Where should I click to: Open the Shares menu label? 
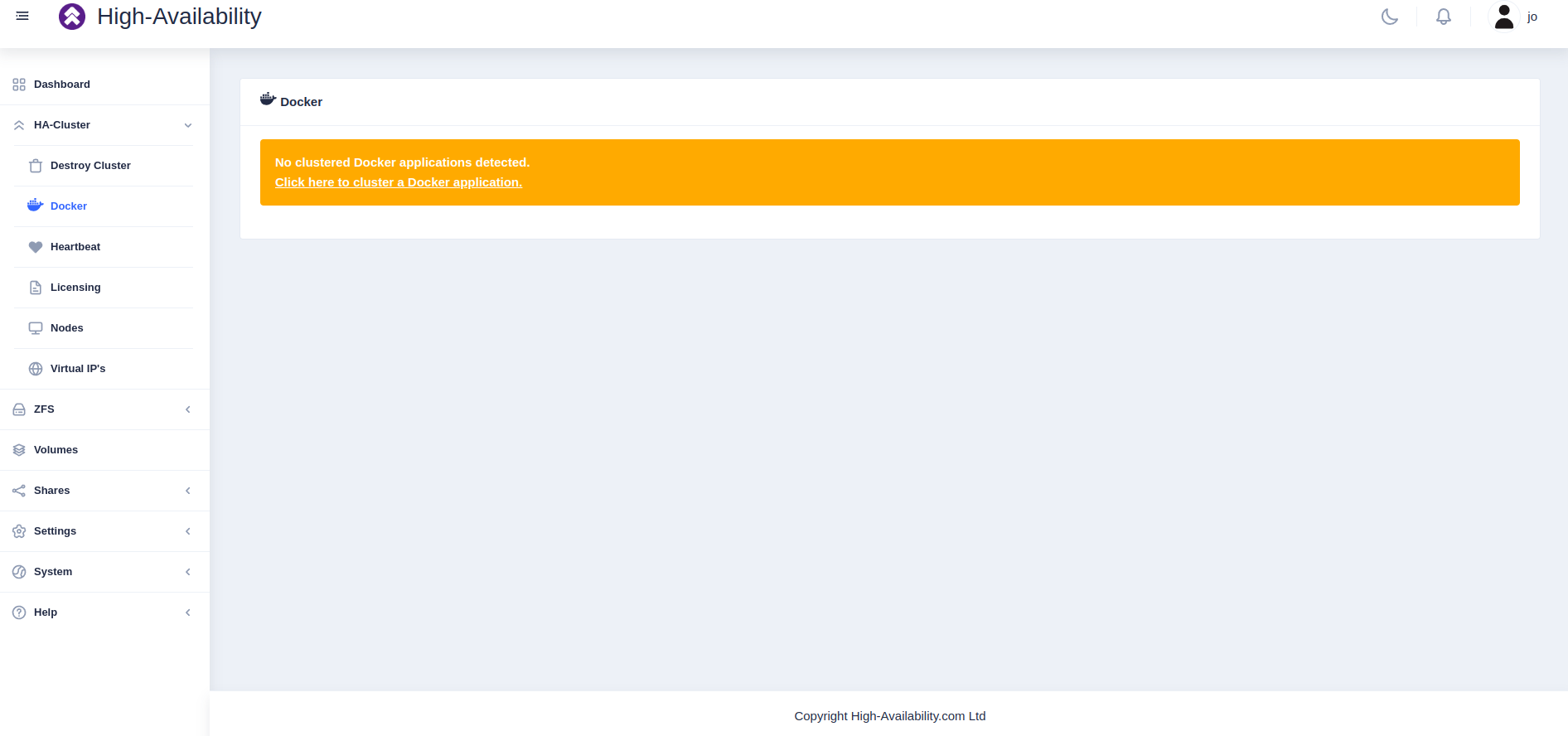[51, 491]
